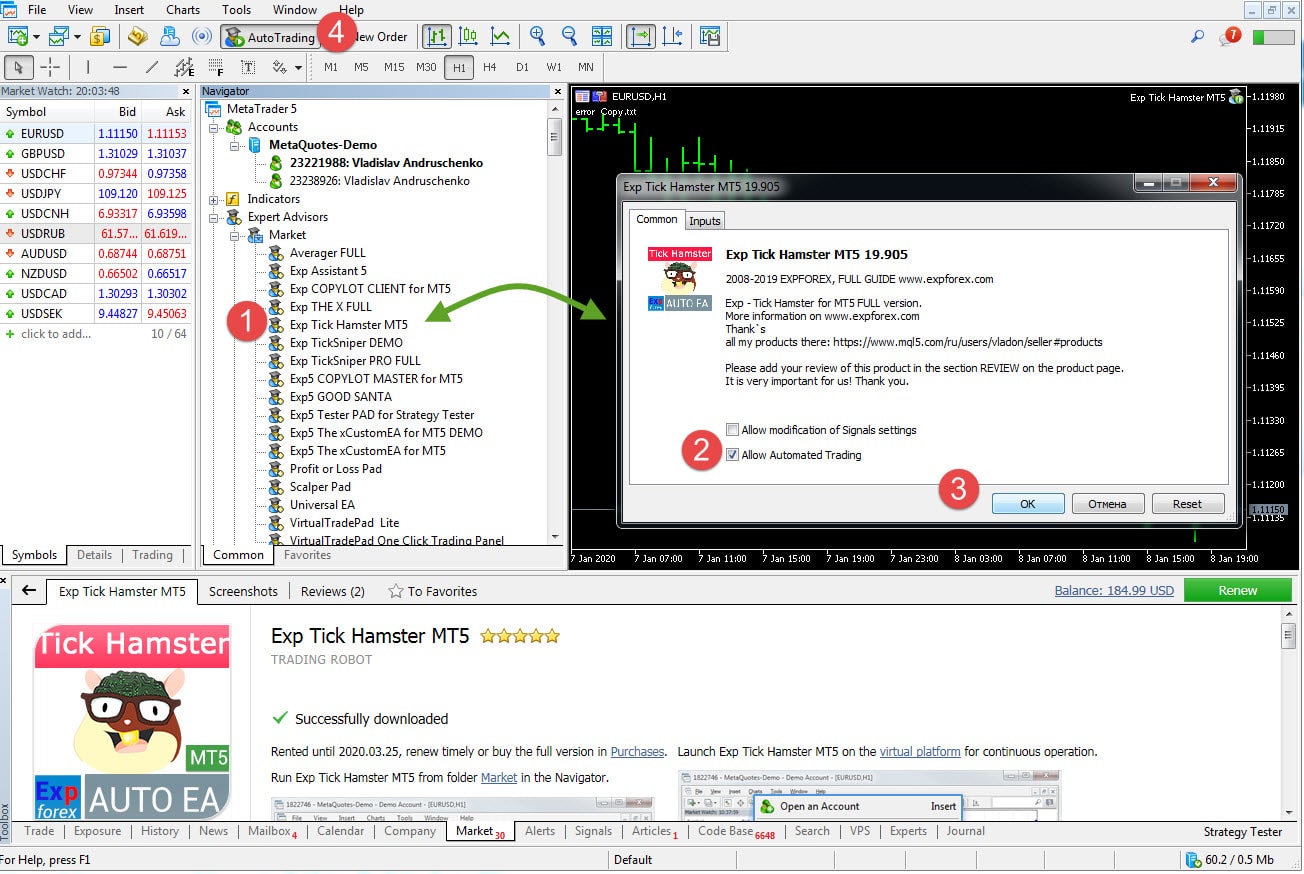This screenshot has height=874, width=1304.
Task: Enable Allow modification of Signals settings
Action: pyautogui.click(x=733, y=430)
